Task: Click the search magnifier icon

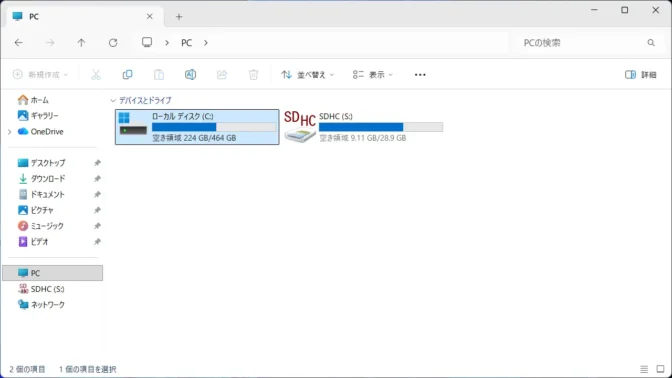Action: 651,42
